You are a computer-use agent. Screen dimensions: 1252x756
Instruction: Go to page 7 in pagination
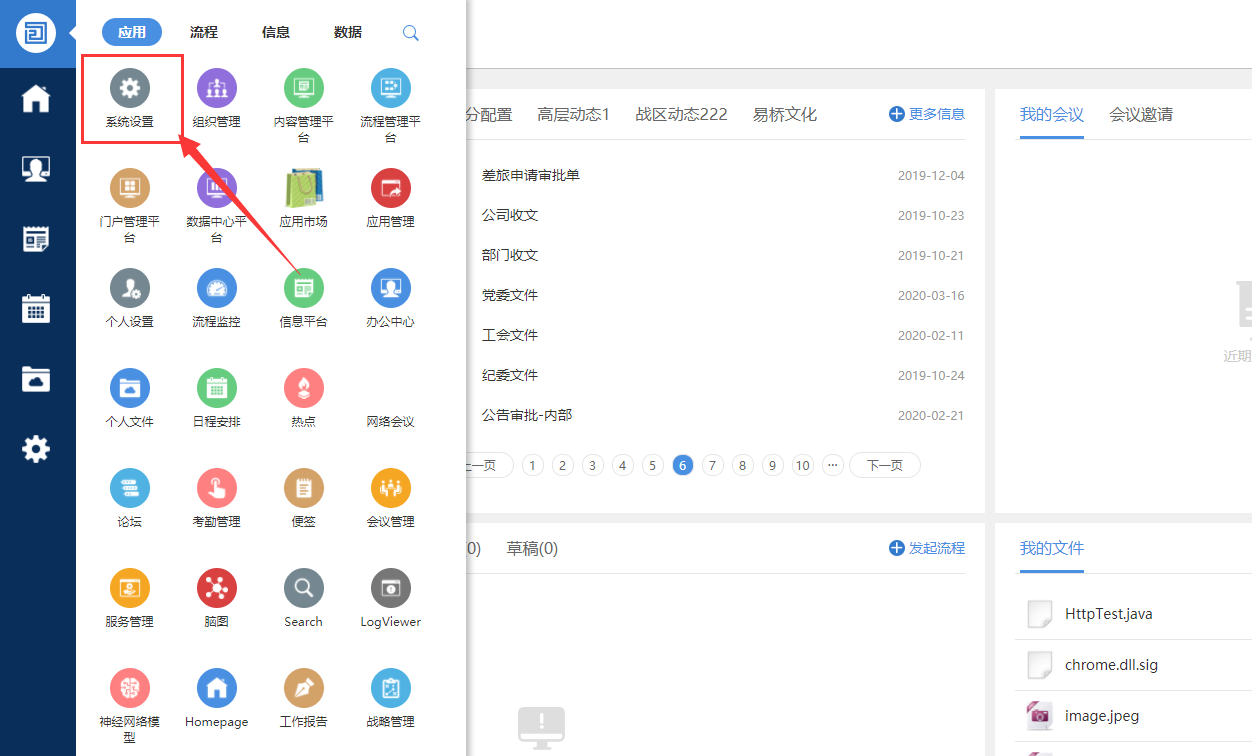(x=713, y=465)
